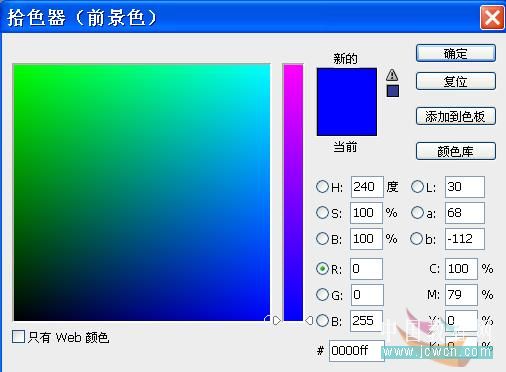506x372 pixels.
Task: Click the 复位 button
Action: (456, 81)
